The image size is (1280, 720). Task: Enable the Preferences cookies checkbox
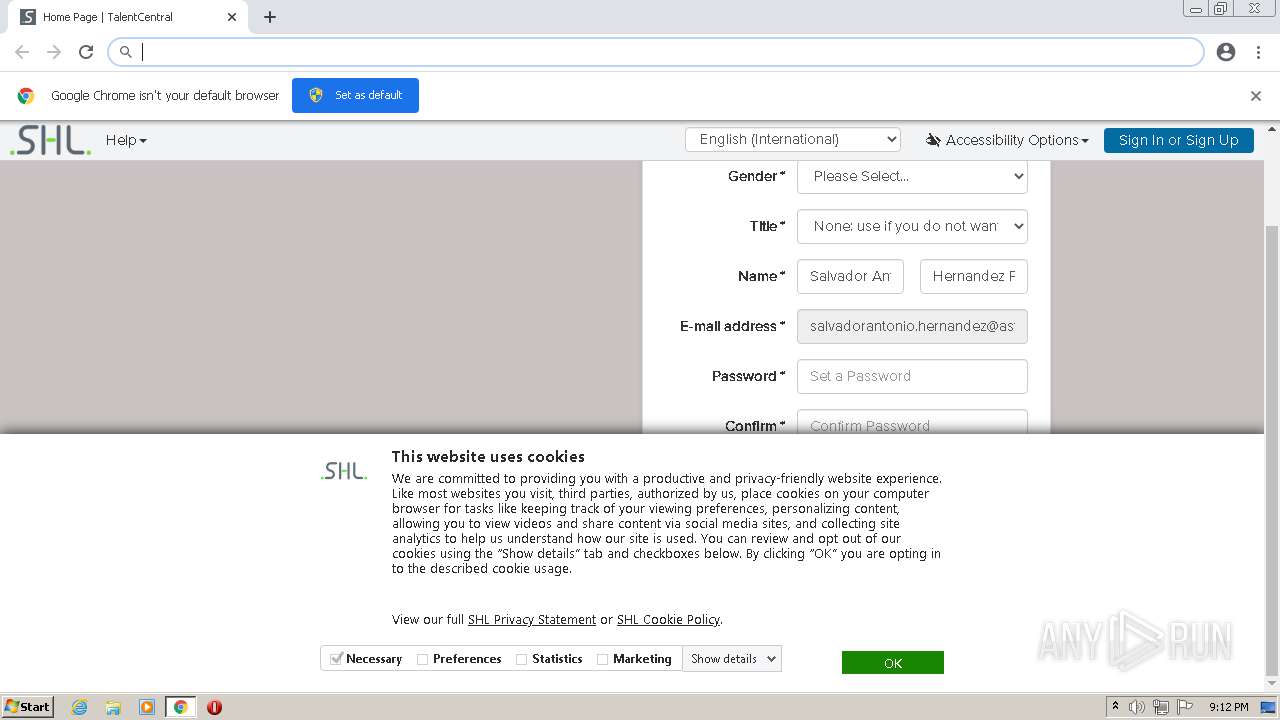pos(422,660)
